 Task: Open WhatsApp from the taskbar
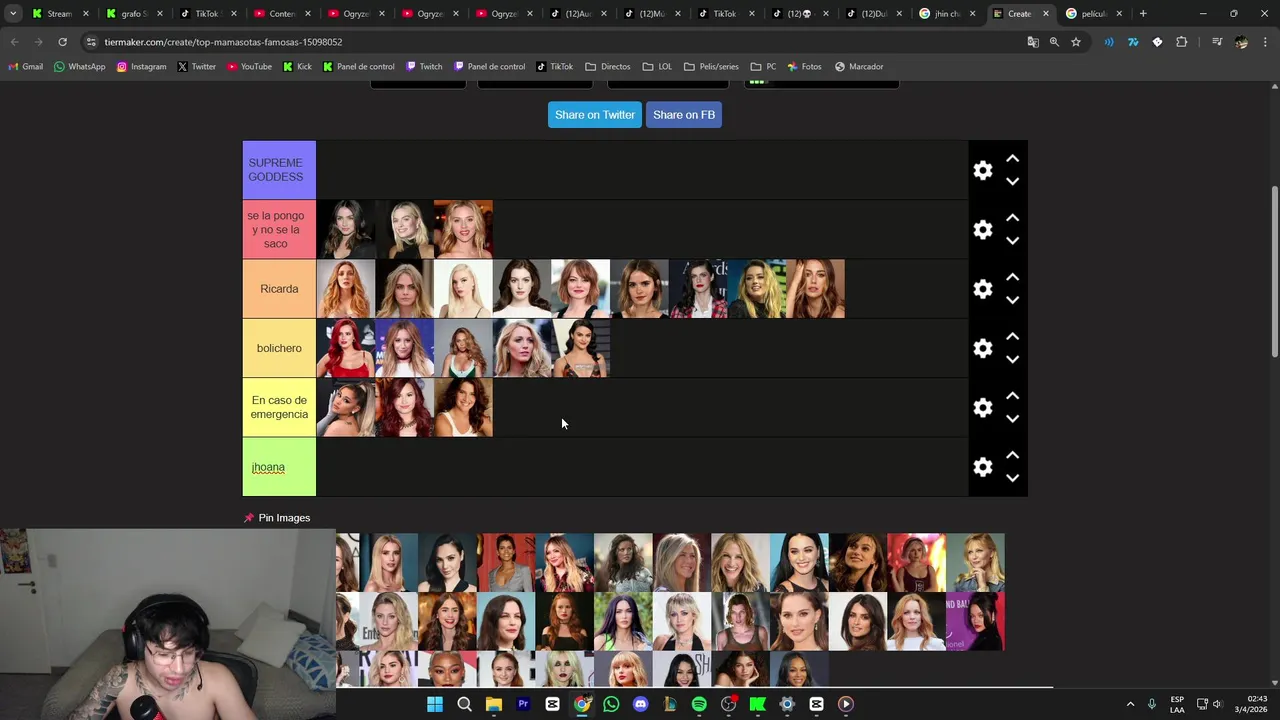611,704
